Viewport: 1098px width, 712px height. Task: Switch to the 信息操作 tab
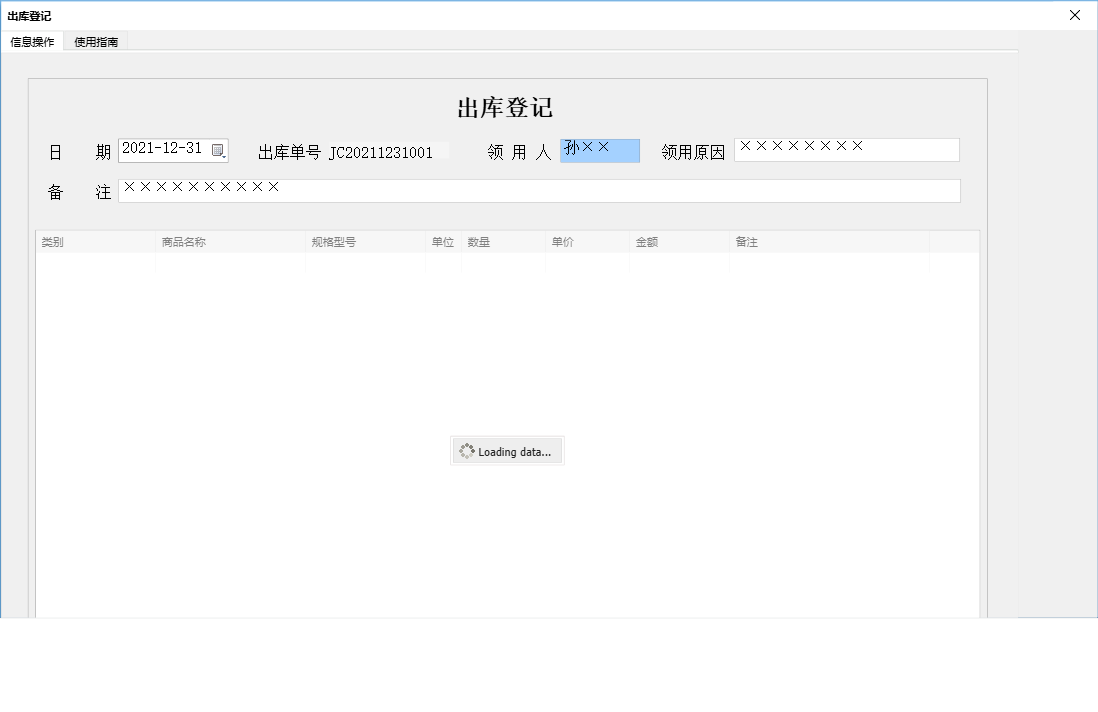[32, 41]
